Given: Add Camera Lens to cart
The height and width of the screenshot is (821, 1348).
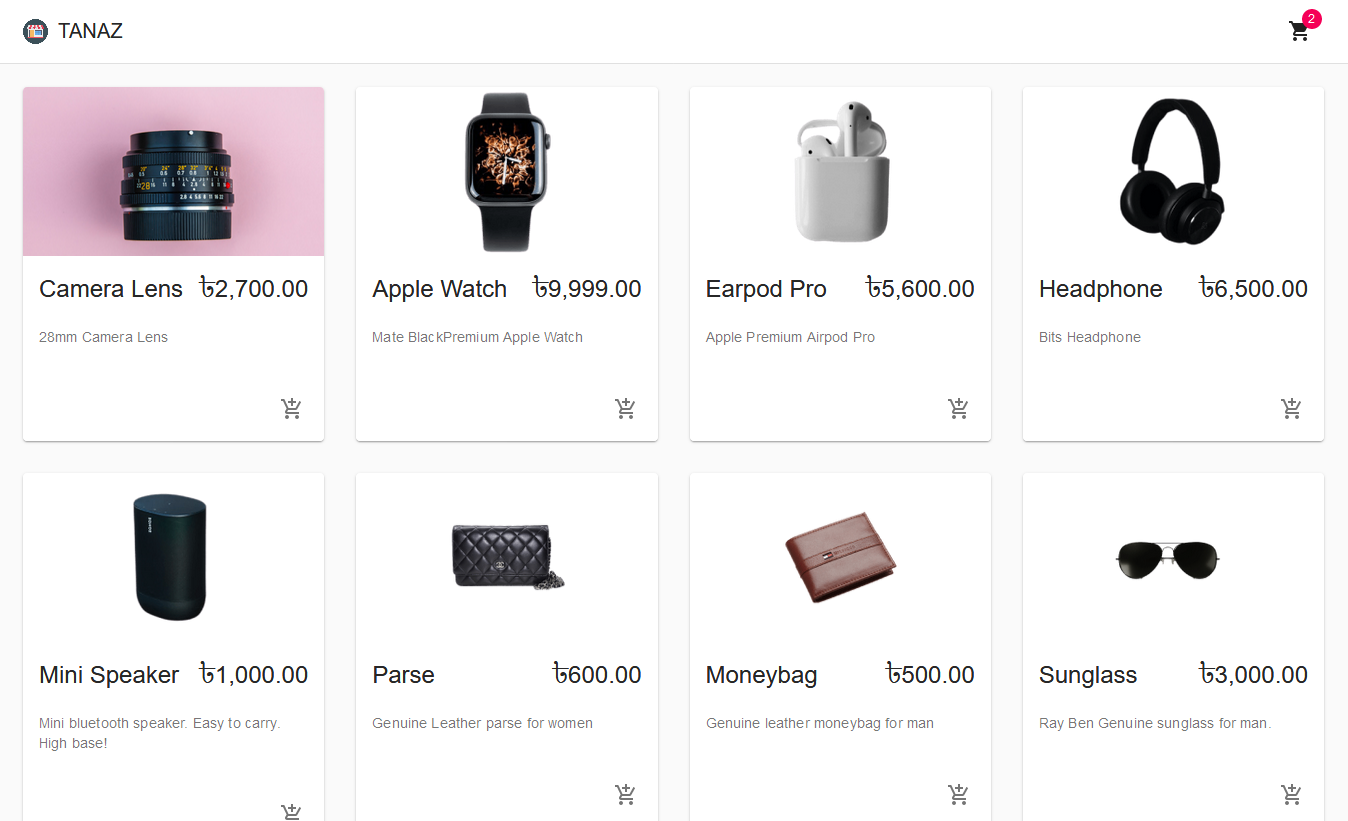Looking at the screenshot, I should coord(291,408).
